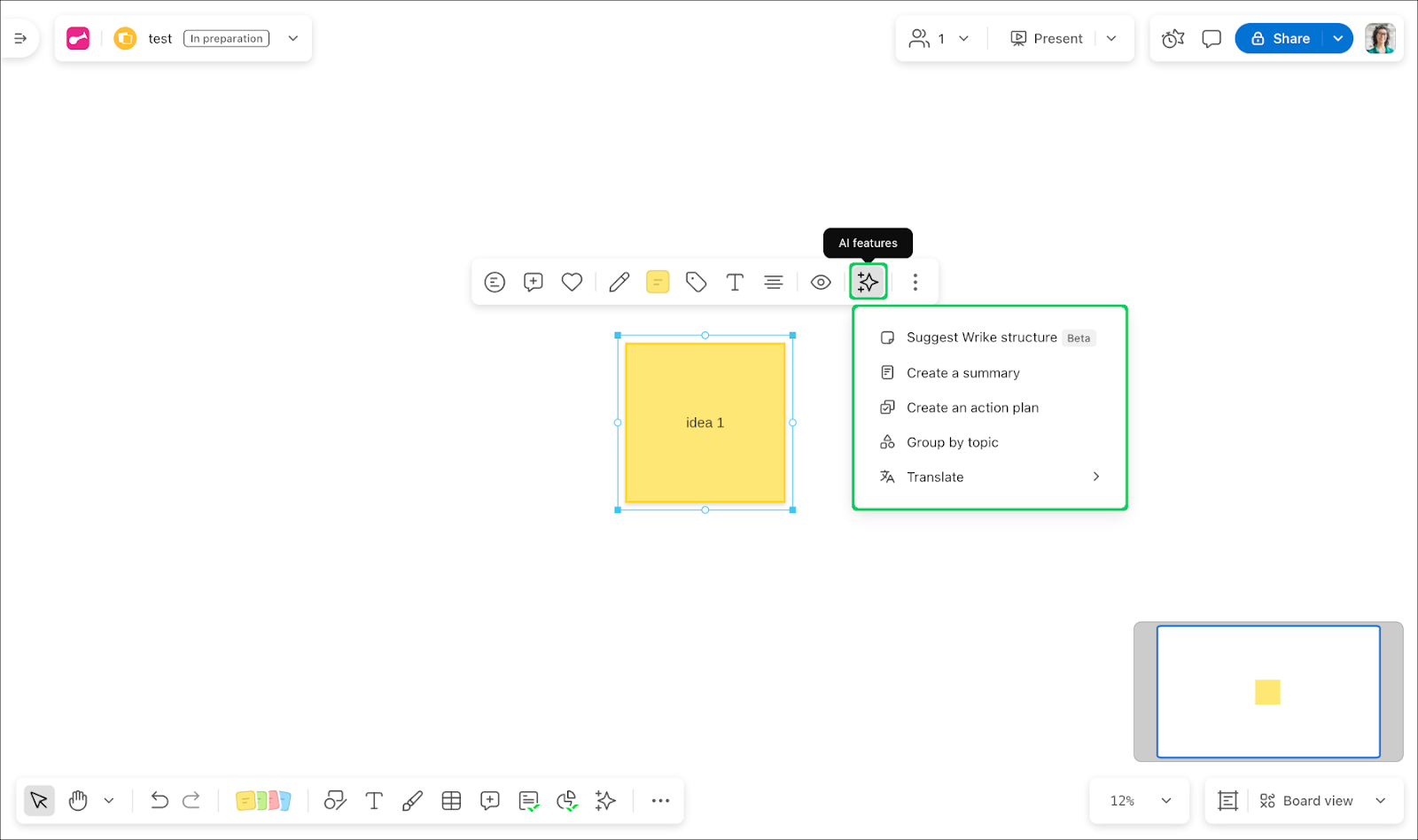Open the timer icon in top bar
The image size is (1418, 840).
(x=1173, y=38)
